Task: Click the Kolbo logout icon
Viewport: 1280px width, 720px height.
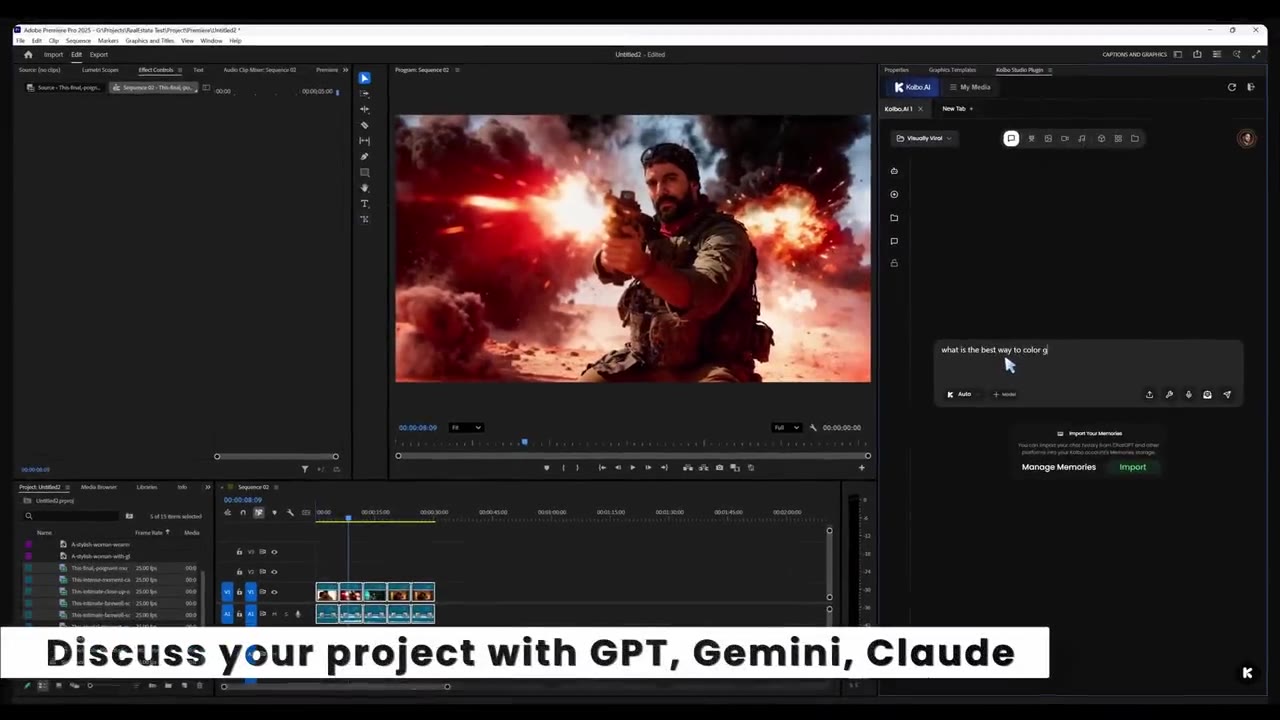Action: (x=1250, y=87)
